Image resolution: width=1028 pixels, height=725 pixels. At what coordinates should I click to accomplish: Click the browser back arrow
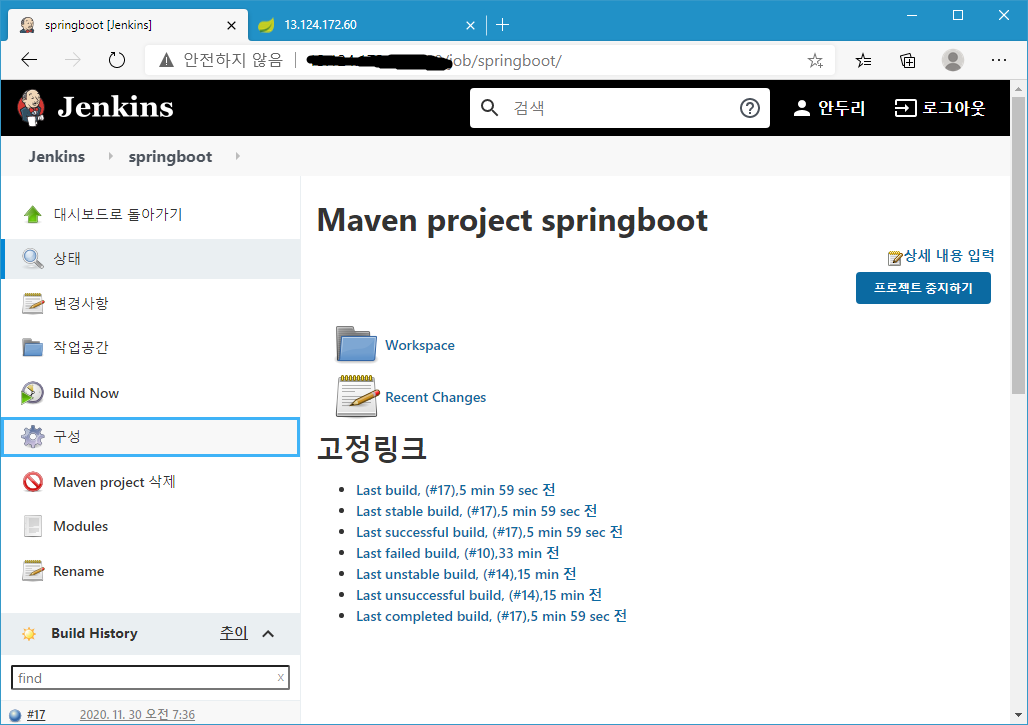coord(30,60)
